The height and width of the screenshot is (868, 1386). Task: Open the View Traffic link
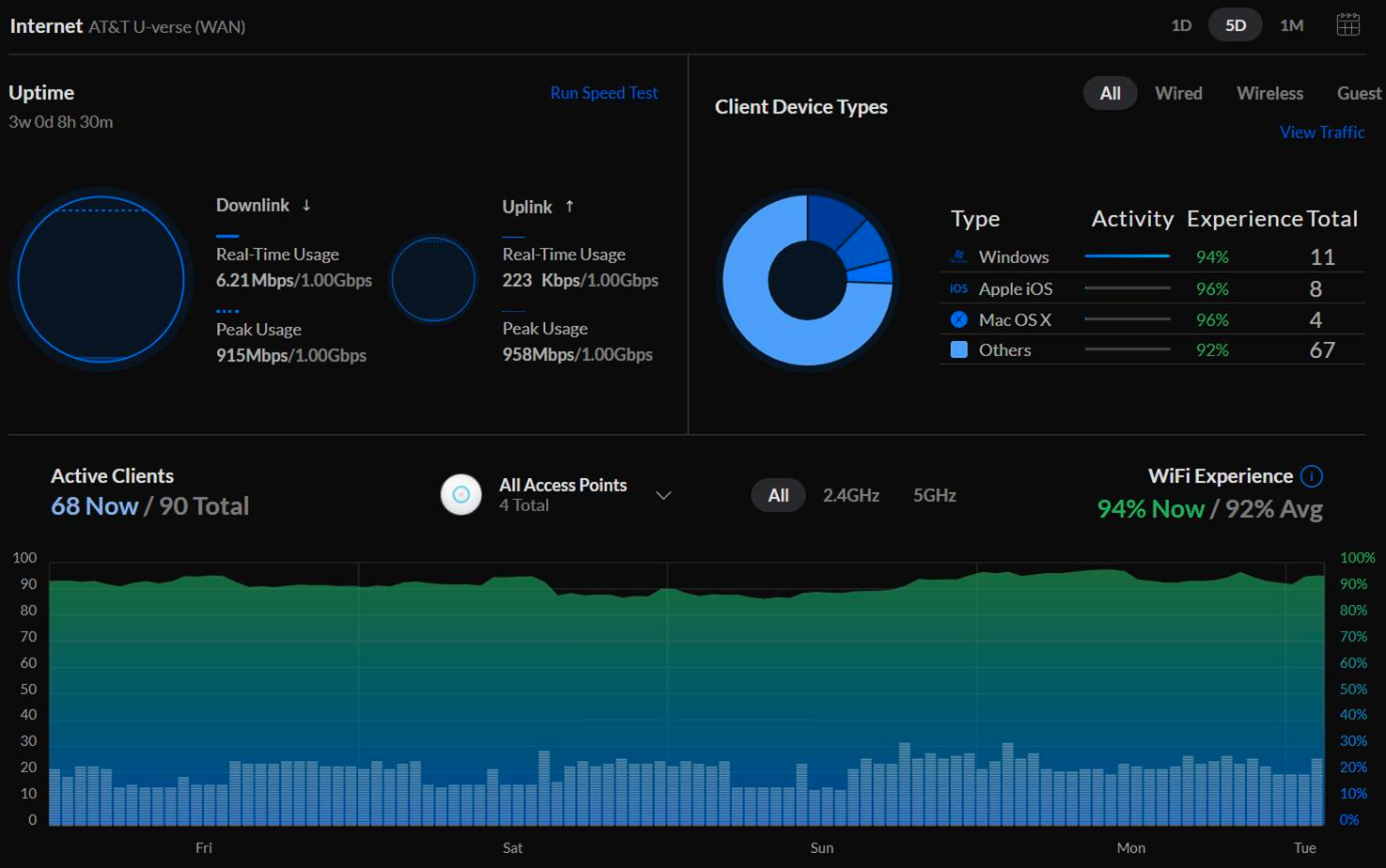[1322, 132]
